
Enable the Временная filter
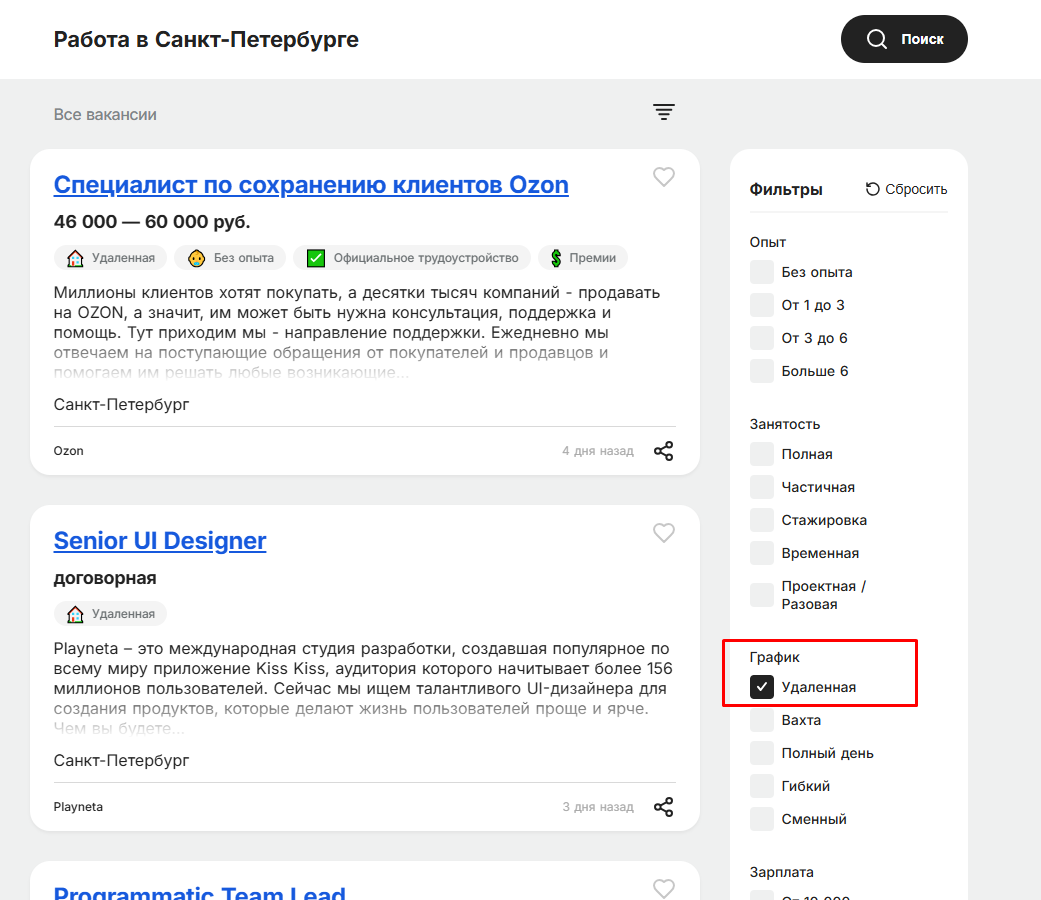click(x=761, y=553)
